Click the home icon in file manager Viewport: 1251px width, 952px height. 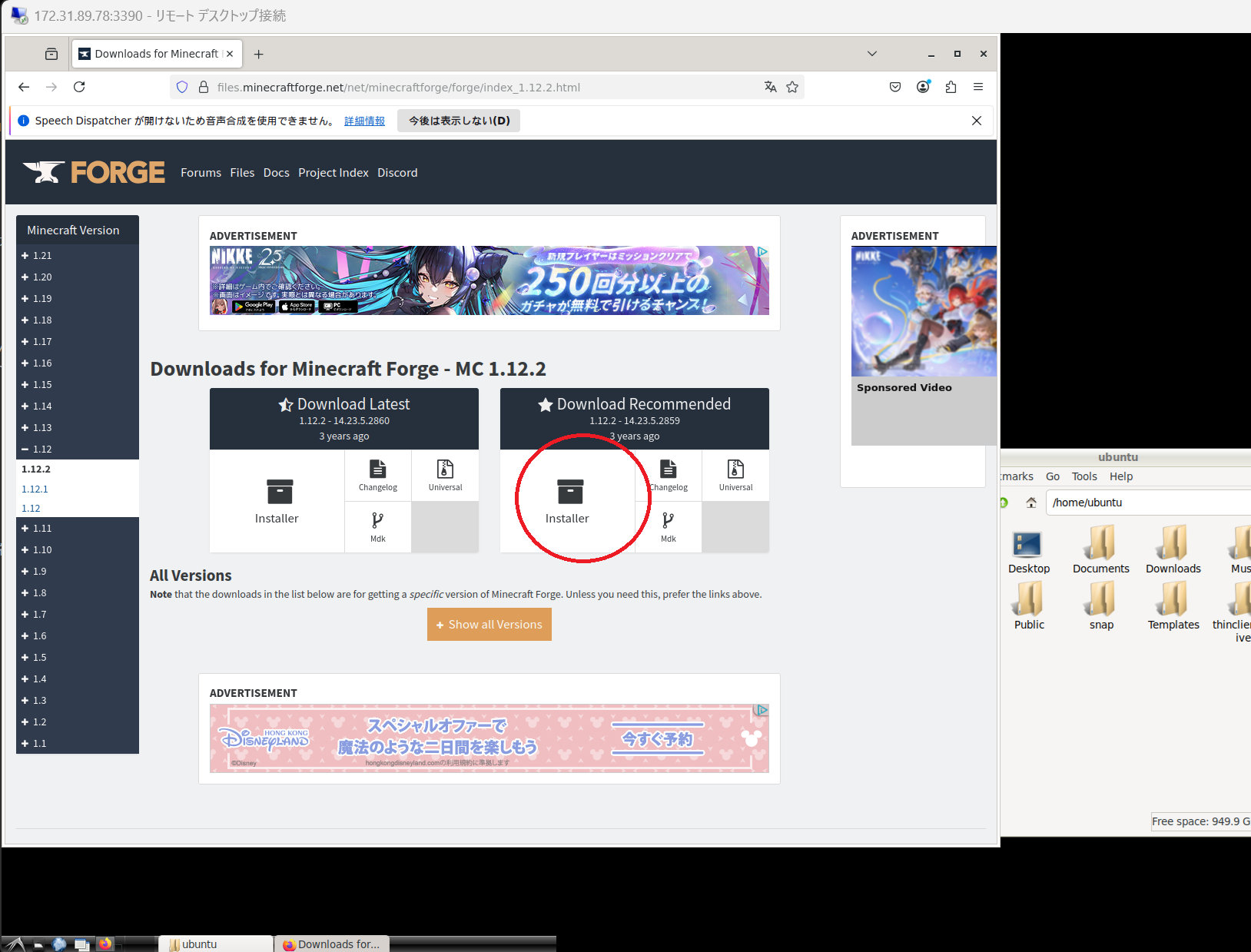pos(1031,503)
